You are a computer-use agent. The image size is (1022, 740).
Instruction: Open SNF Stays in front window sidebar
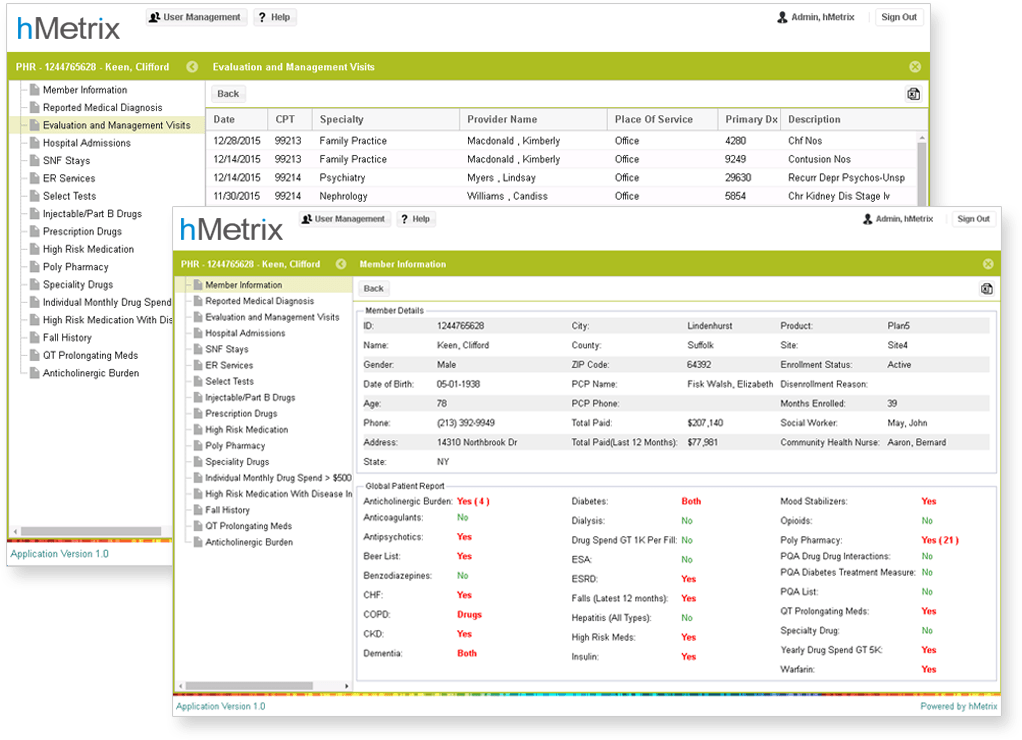pyautogui.click(x=227, y=349)
